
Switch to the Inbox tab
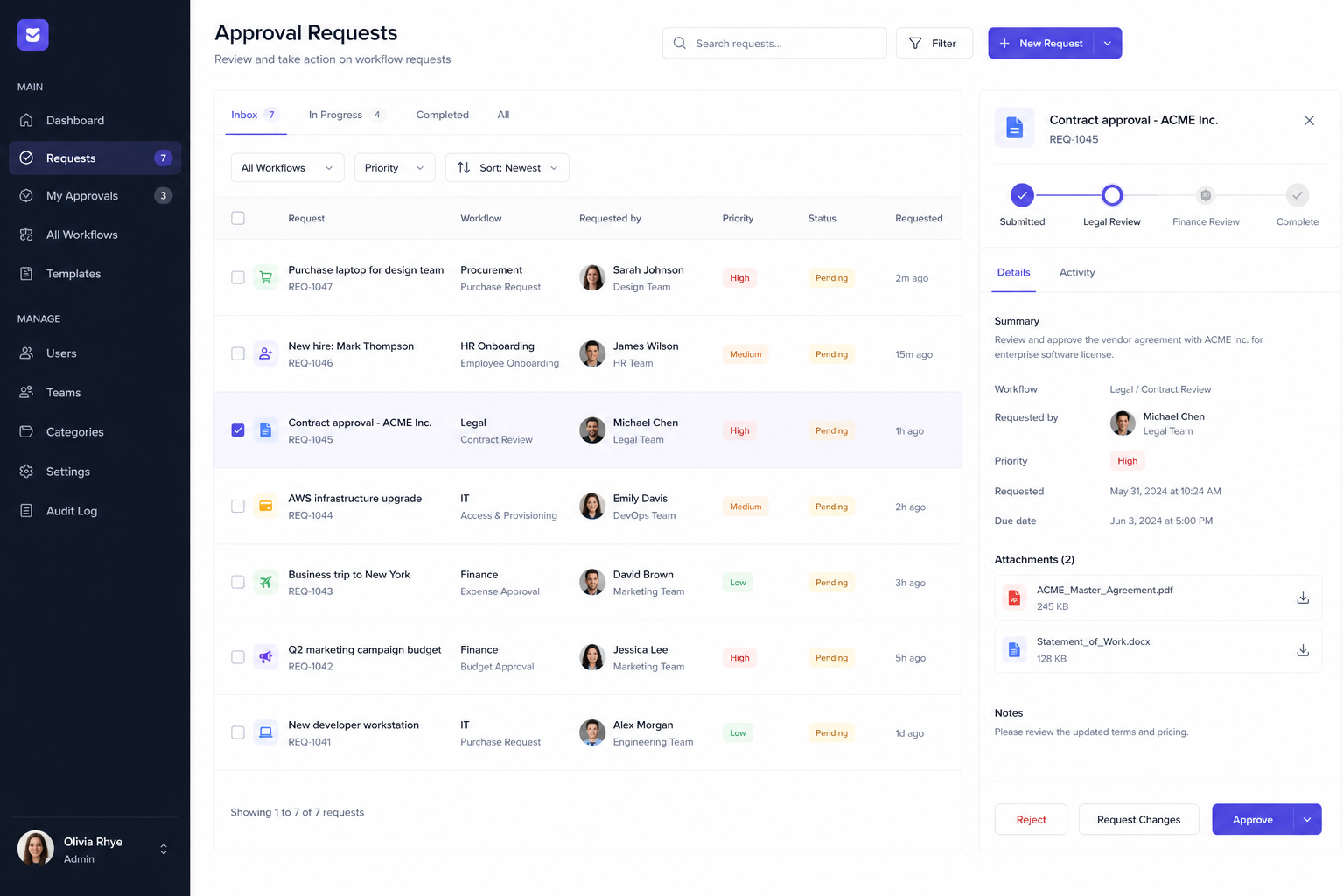tap(255, 115)
